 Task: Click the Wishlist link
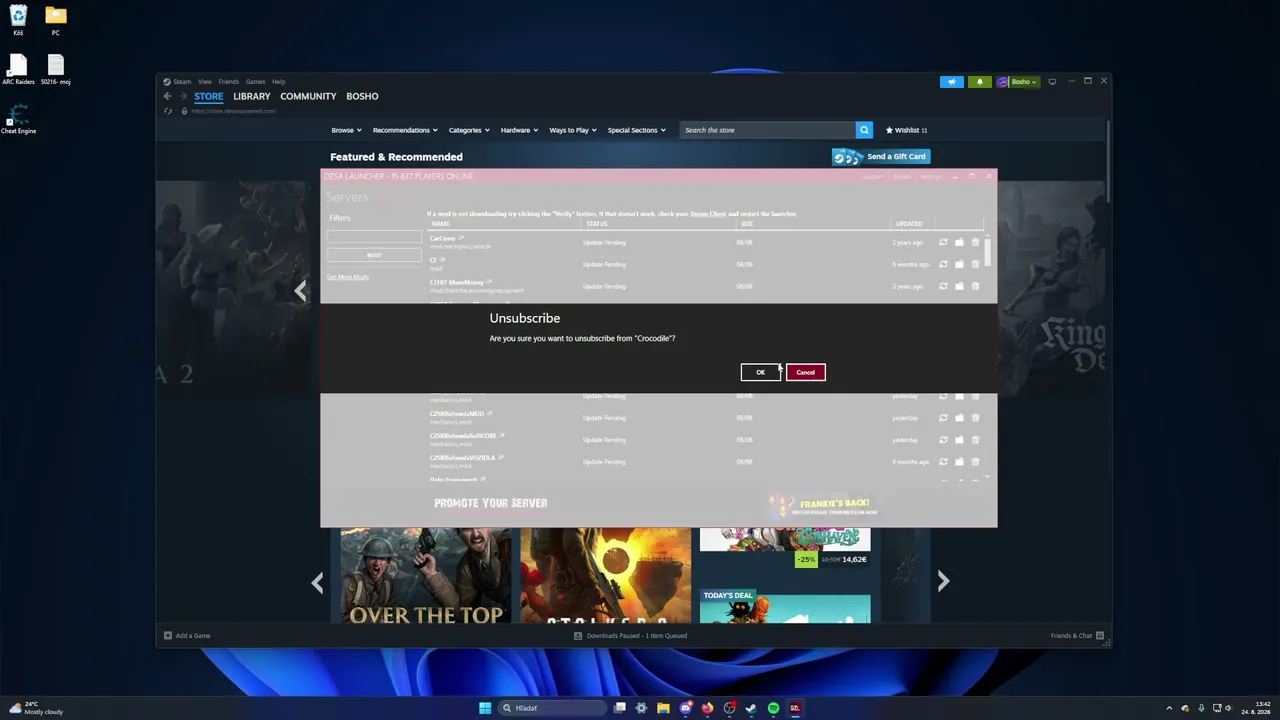pos(906,130)
